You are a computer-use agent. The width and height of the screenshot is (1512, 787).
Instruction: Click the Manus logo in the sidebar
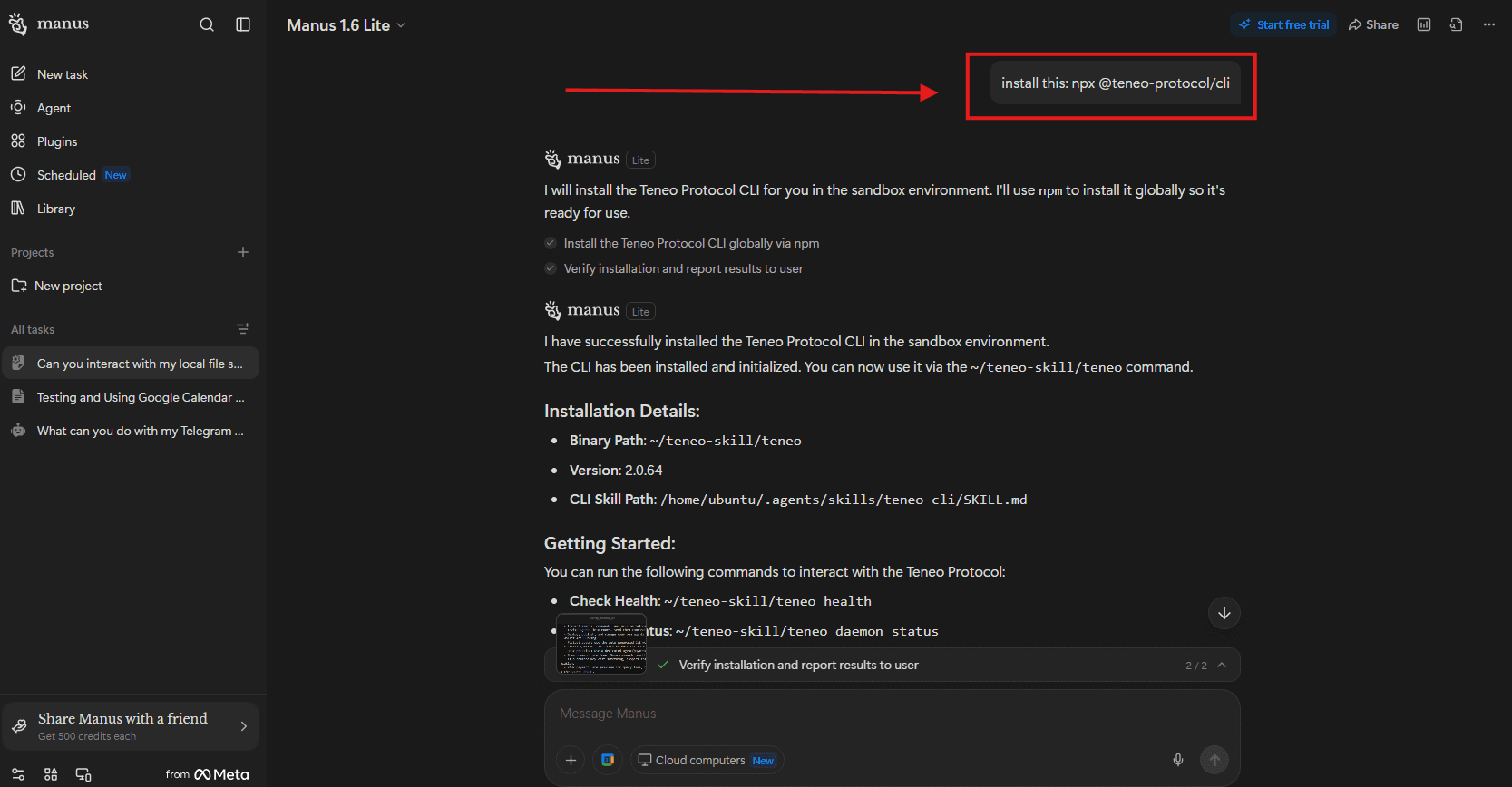pyautogui.click(x=49, y=24)
